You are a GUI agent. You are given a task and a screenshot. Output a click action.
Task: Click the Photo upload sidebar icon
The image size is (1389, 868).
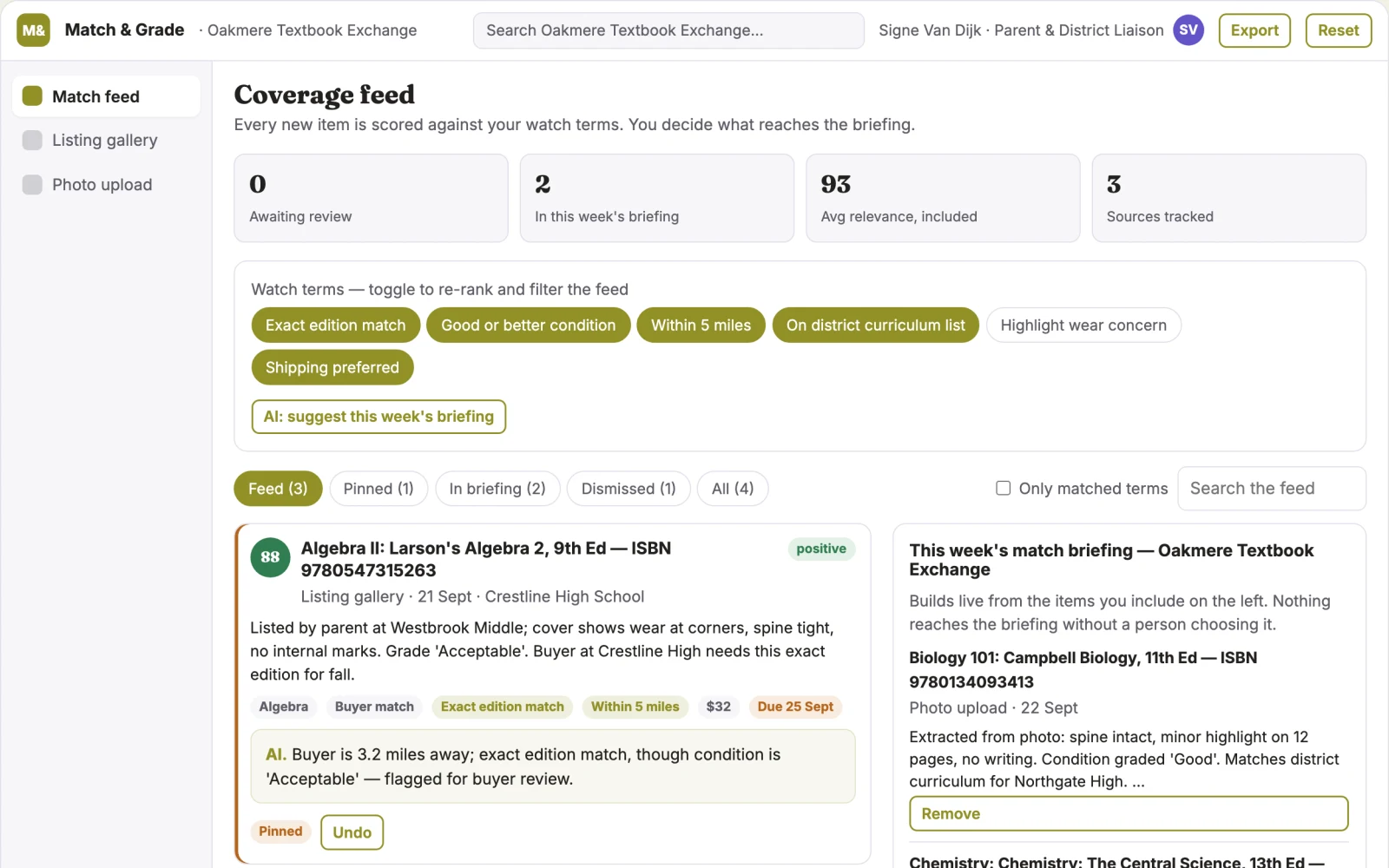(x=32, y=184)
